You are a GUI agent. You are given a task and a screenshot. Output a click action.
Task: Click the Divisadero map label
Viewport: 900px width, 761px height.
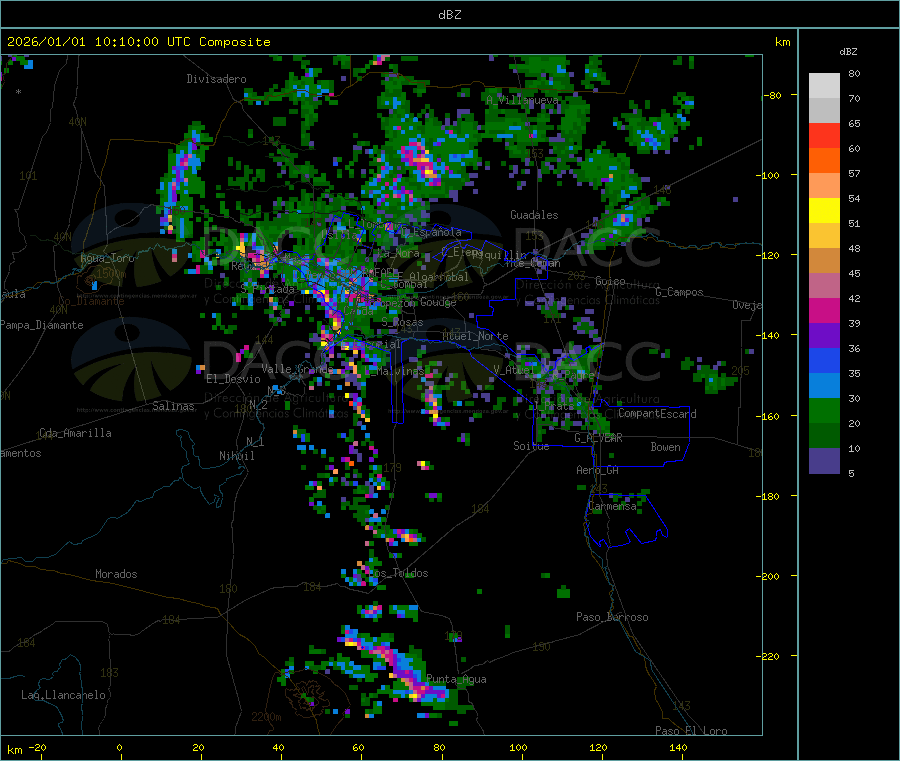coord(216,79)
